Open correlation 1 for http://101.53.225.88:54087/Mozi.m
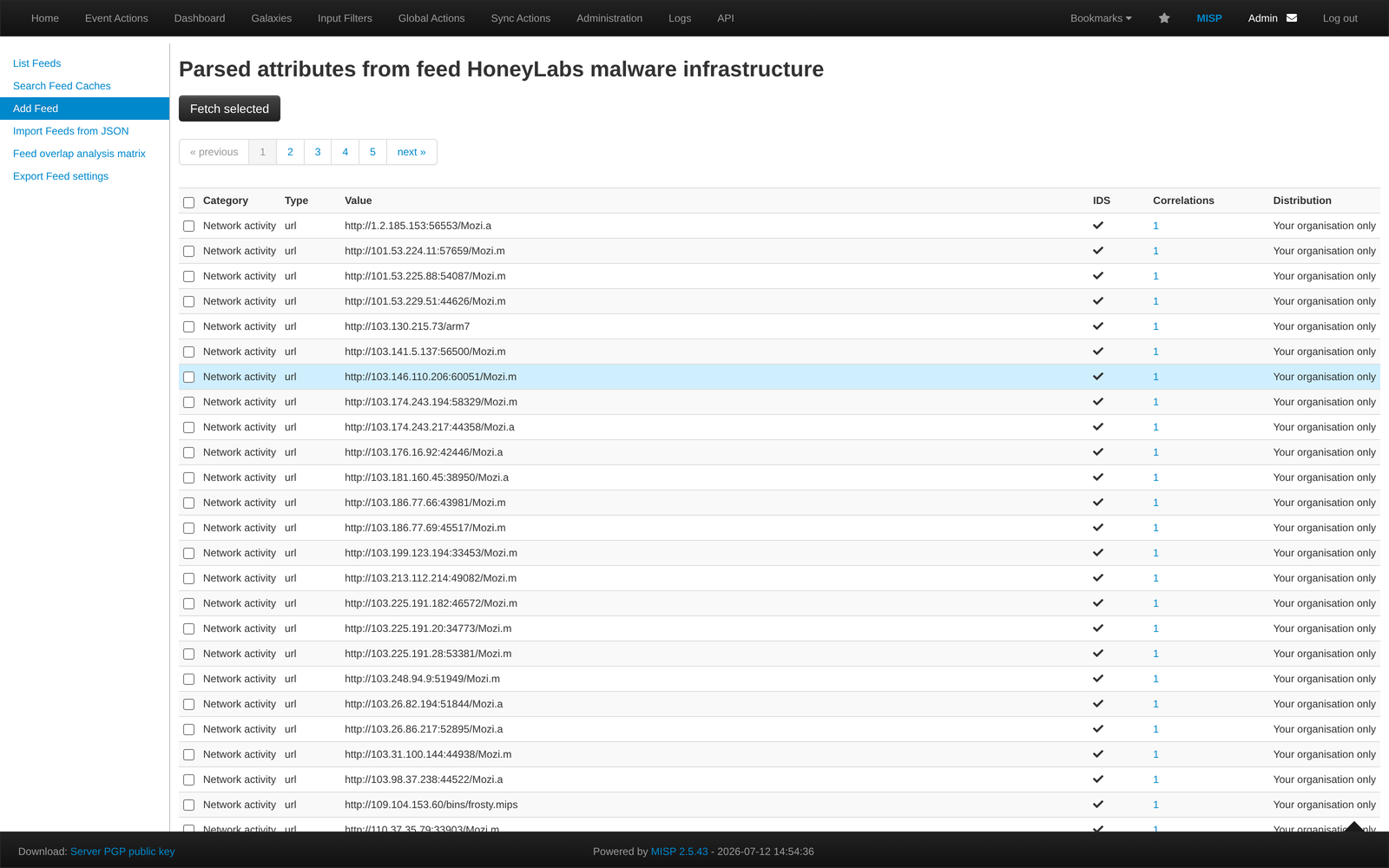Screen dimensions: 1389x868 tap(1155, 276)
